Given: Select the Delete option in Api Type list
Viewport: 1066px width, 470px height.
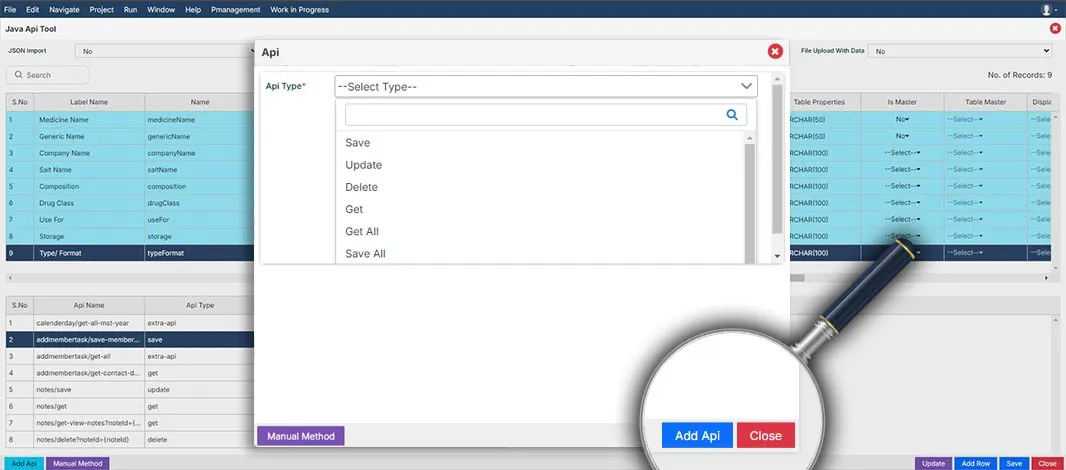Looking at the screenshot, I should (361, 187).
